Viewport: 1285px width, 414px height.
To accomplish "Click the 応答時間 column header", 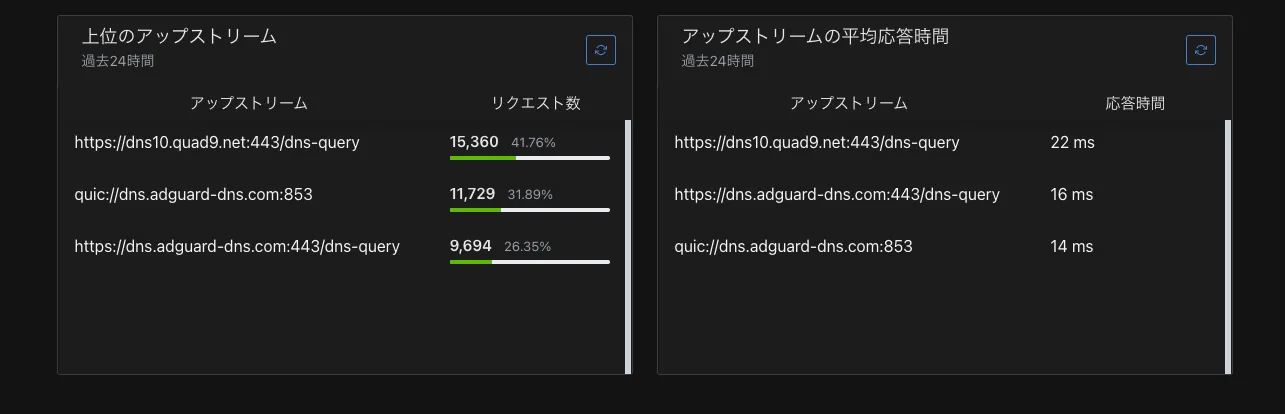I will [1135, 103].
